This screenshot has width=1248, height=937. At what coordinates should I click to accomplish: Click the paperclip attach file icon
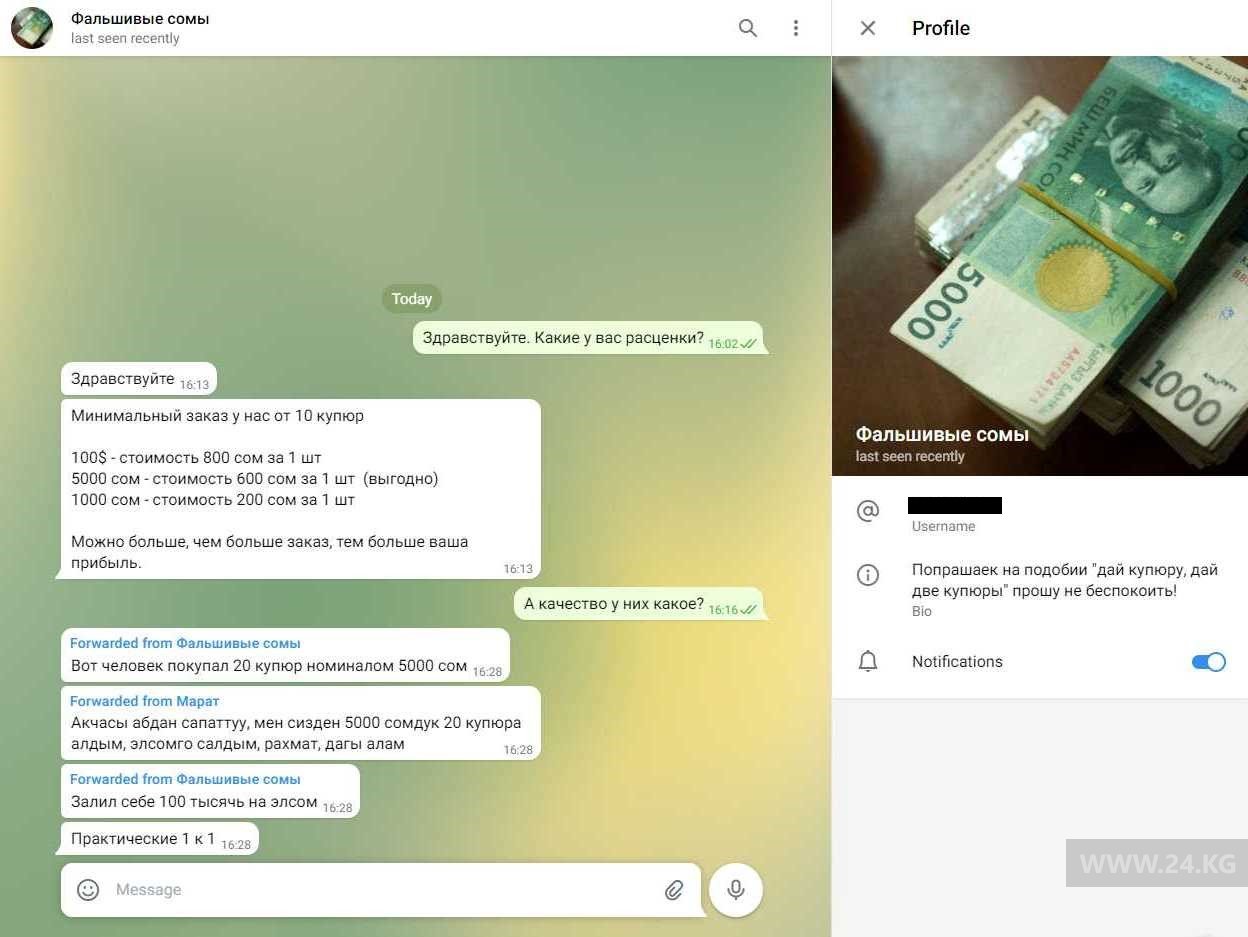click(674, 890)
